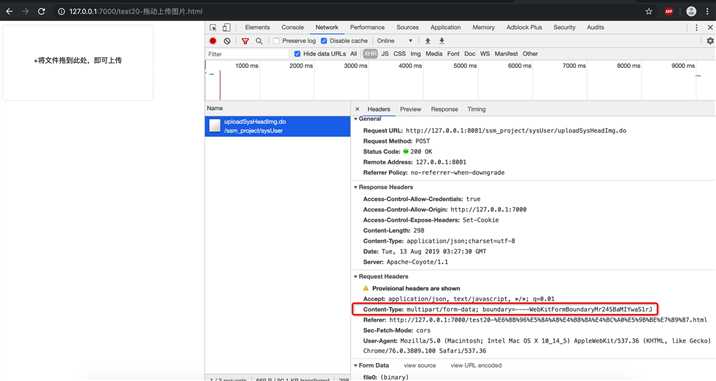Image resolution: width=716 pixels, height=381 pixels.
Task: Filter requests by Img
Action: 416,54
